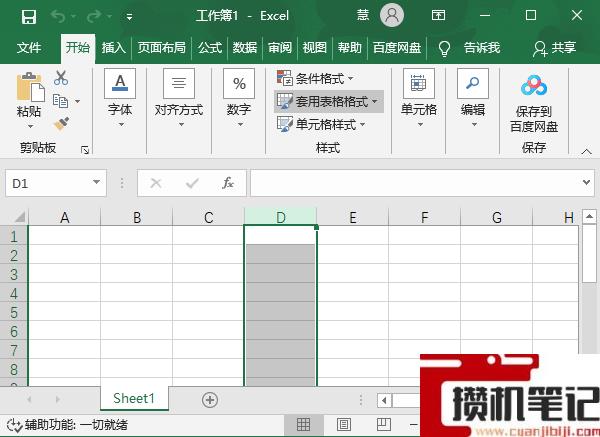Click the Save icon in title bar
The image size is (600, 437).
(x=29, y=16)
